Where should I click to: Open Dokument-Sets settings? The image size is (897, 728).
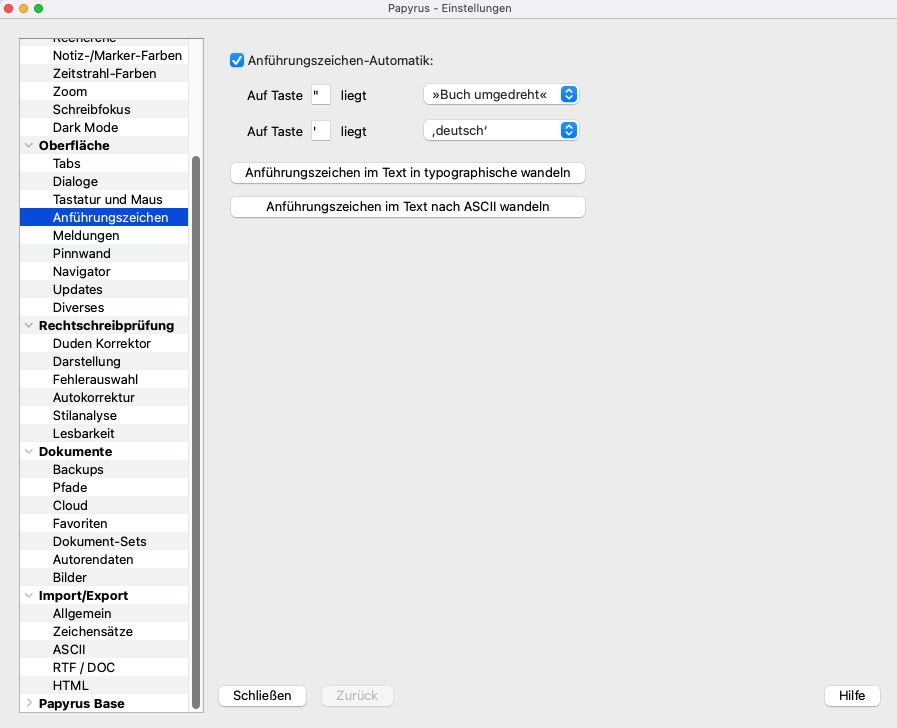pos(104,542)
